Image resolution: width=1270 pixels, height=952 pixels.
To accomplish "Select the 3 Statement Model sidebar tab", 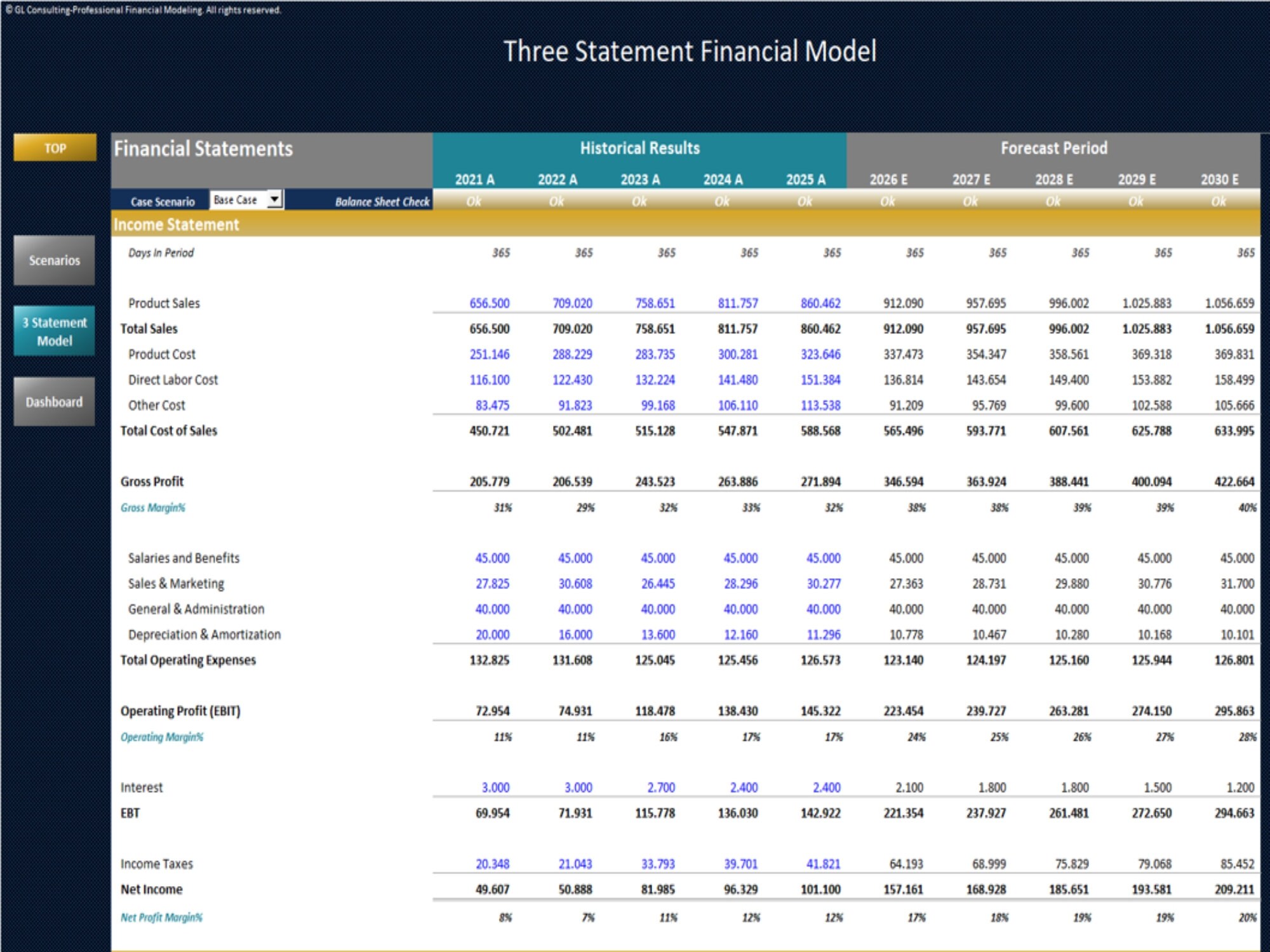I will coord(54,331).
